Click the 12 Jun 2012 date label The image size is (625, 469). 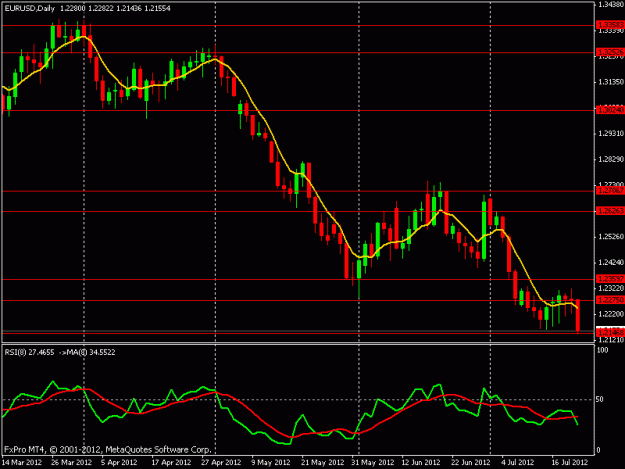(421, 463)
